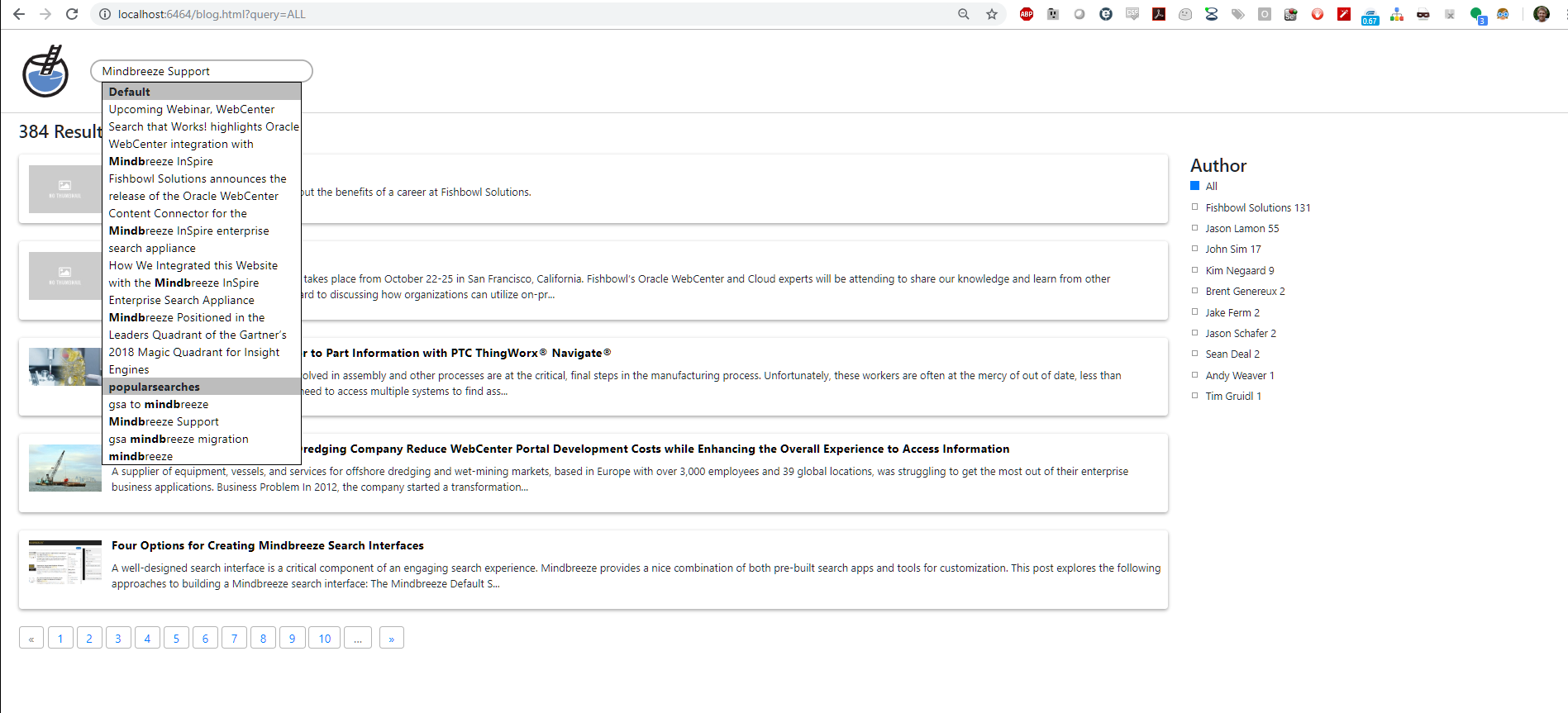Bookmark this page with the star icon

[992, 14]
